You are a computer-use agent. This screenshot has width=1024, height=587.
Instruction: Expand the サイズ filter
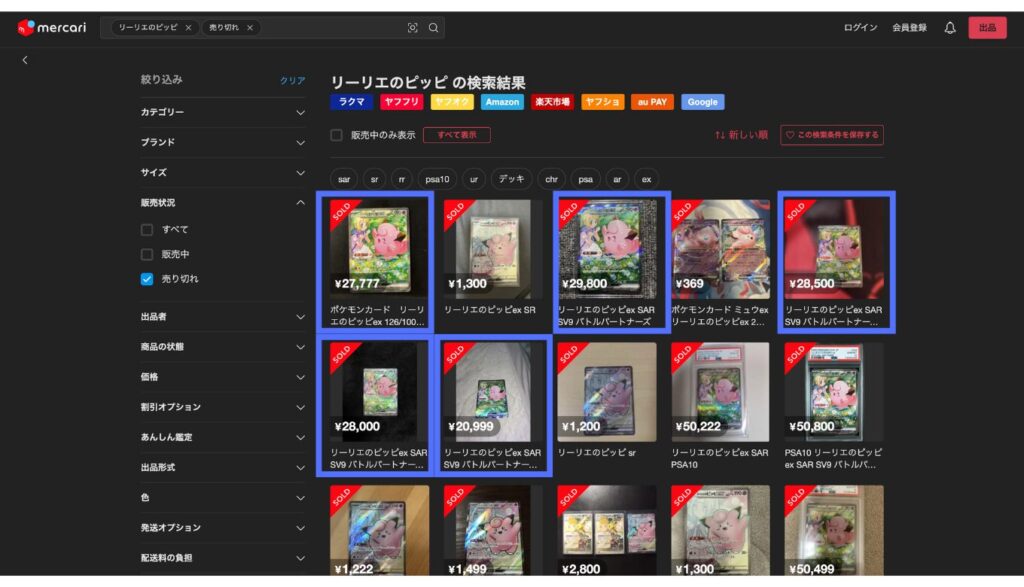pos(223,173)
